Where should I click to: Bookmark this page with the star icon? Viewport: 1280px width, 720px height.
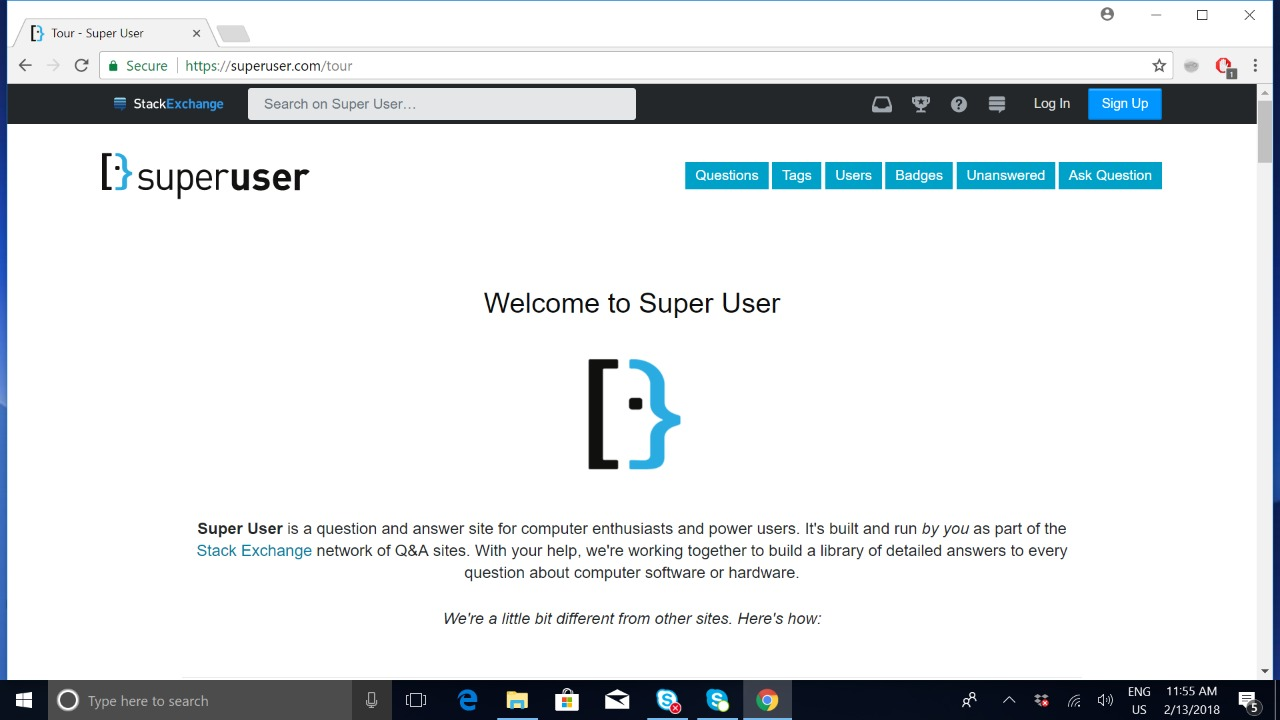point(1159,66)
